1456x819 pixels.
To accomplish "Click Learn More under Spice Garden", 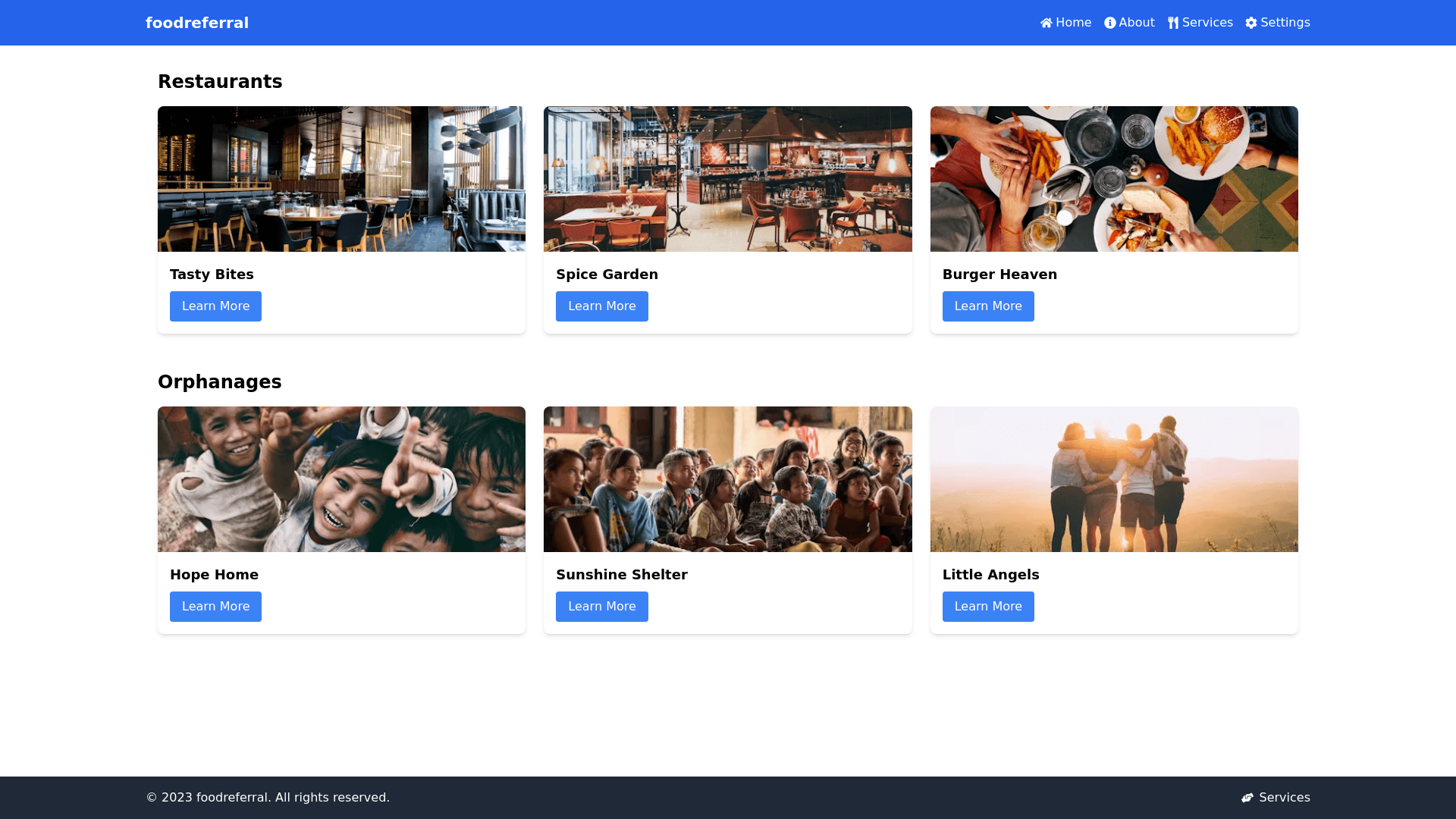I will pos(601,306).
